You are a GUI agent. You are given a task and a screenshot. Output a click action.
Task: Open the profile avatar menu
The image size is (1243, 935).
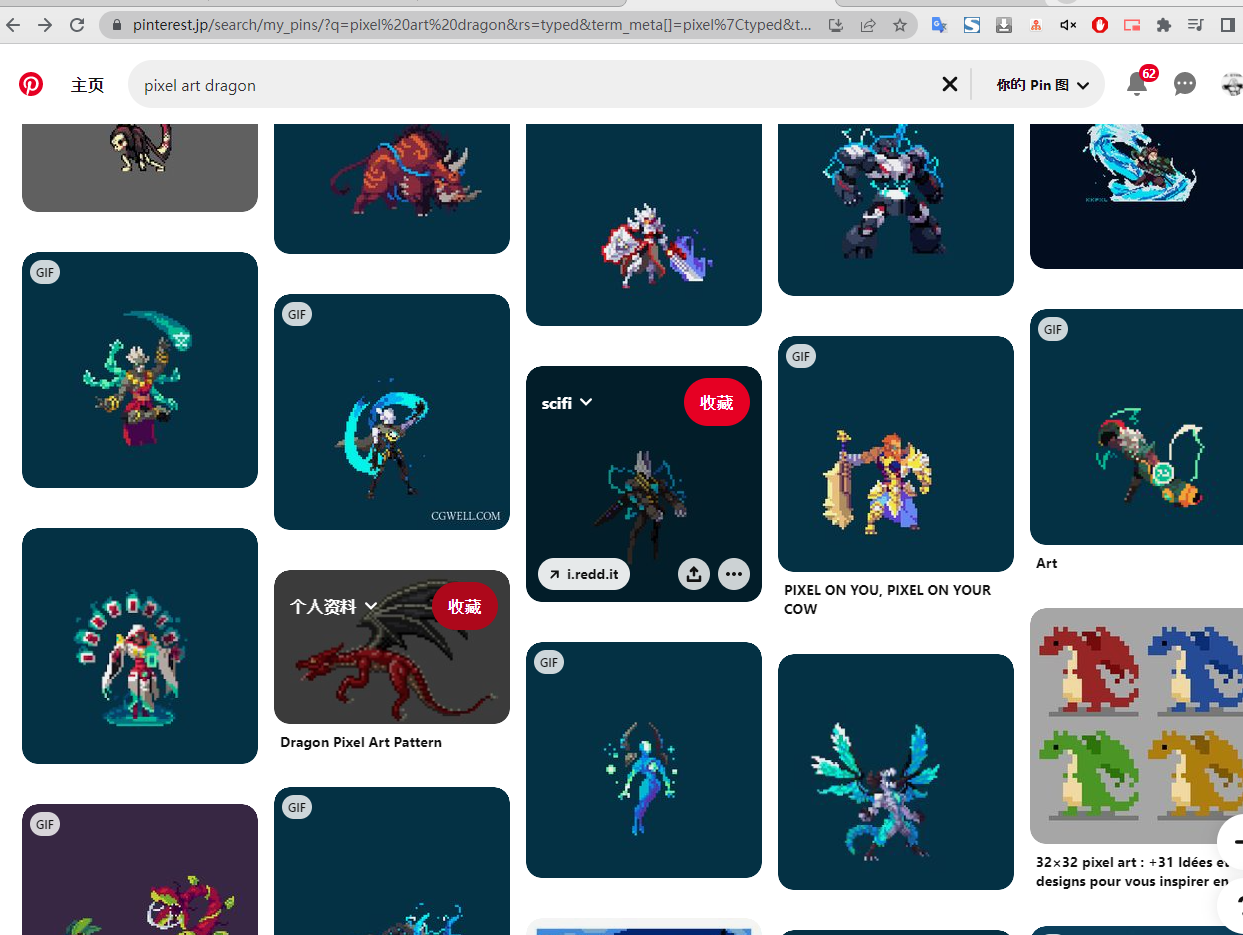point(1231,84)
